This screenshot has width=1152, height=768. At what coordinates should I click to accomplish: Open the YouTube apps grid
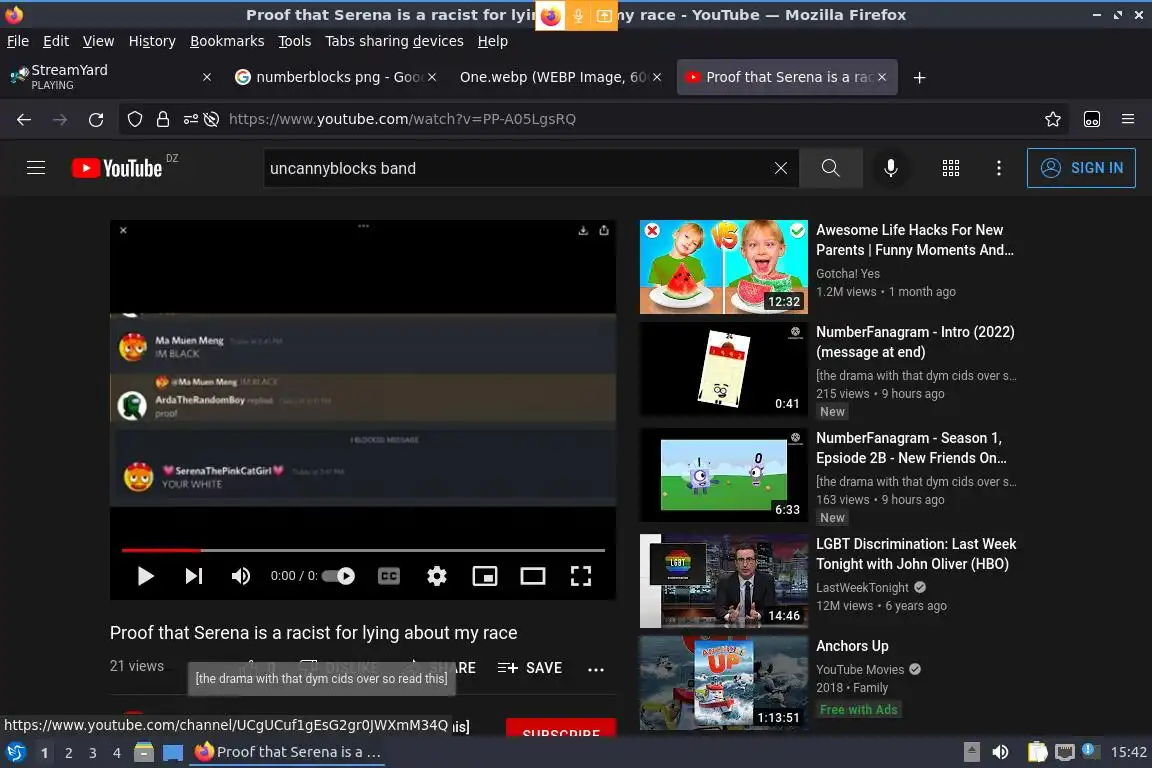click(x=951, y=168)
